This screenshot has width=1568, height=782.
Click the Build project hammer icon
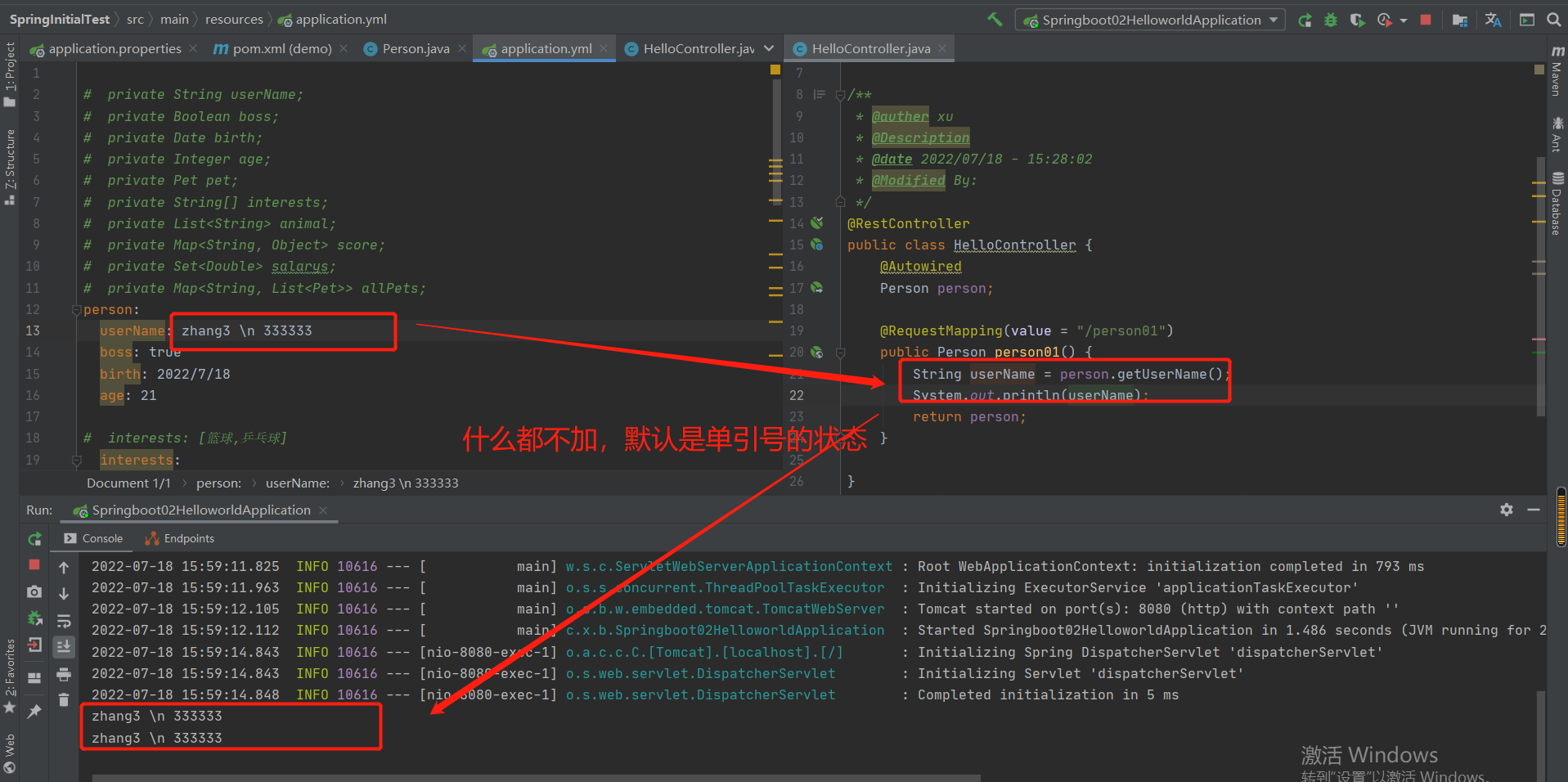pos(995,19)
